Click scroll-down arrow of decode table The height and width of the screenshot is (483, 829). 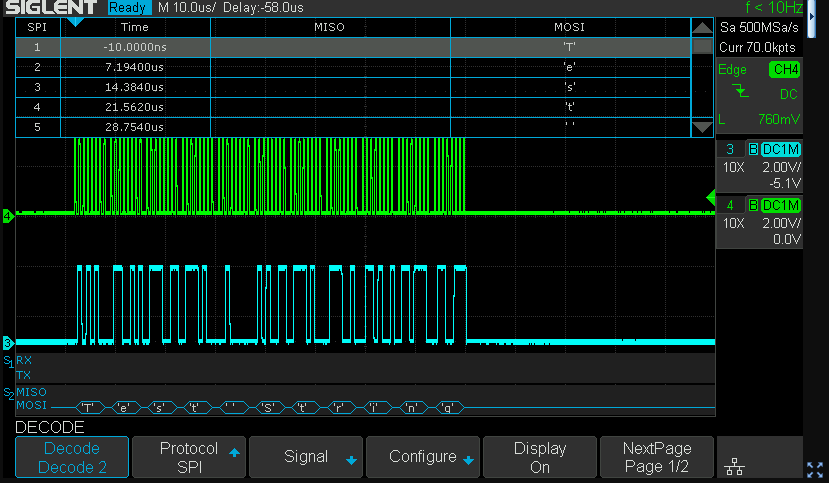703,127
